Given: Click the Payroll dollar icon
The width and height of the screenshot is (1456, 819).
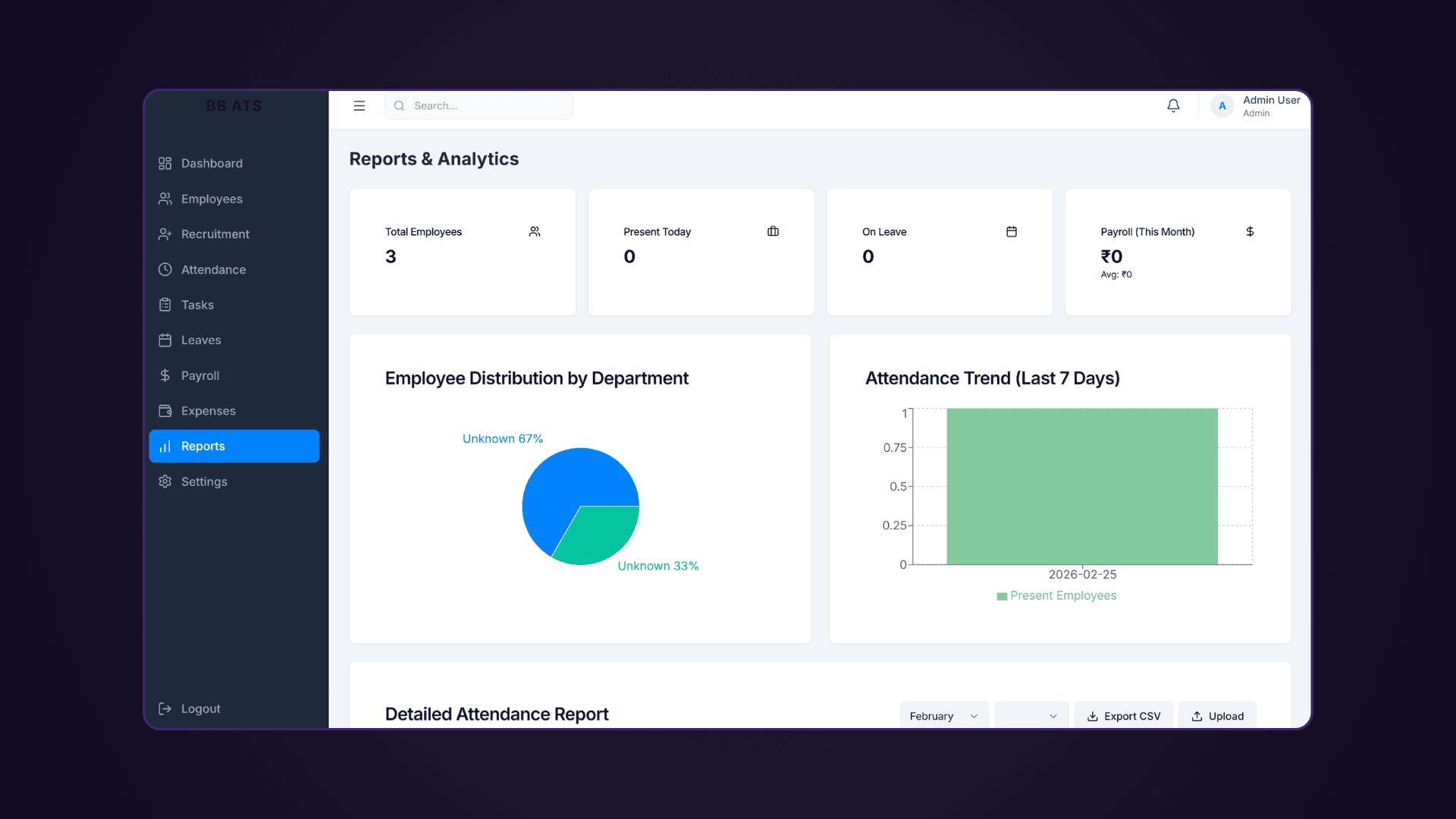Looking at the screenshot, I should click(x=165, y=375).
